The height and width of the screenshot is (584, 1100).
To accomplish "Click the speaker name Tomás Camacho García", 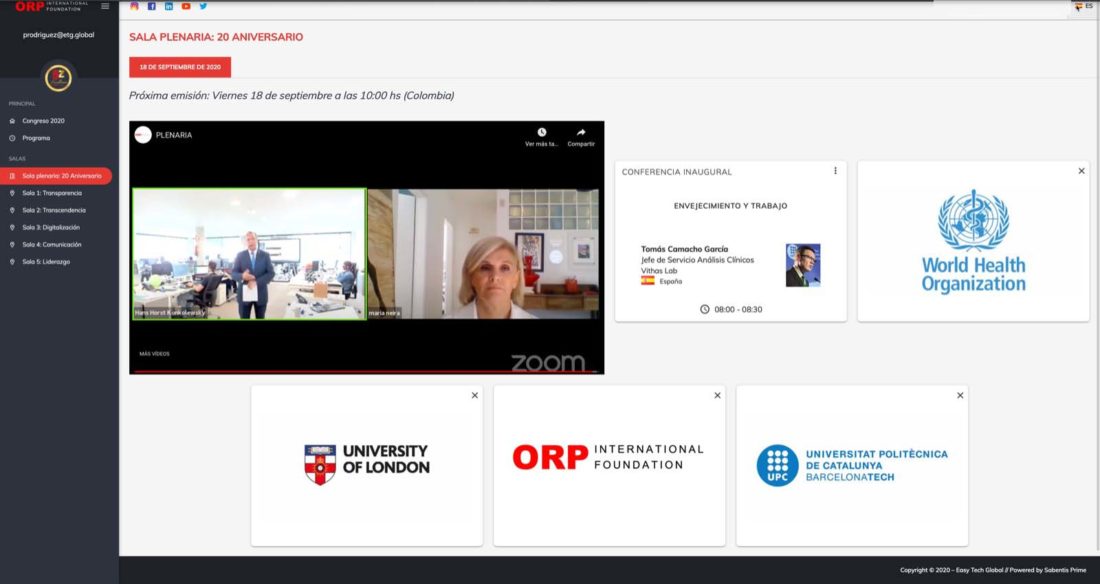I will pyautogui.click(x=684, y=249).
